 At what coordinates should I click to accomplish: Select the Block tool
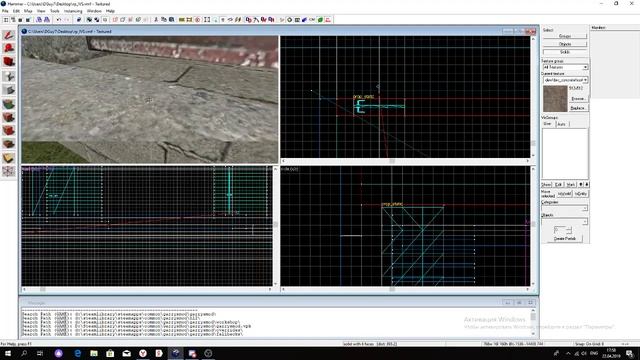[9, 90]
